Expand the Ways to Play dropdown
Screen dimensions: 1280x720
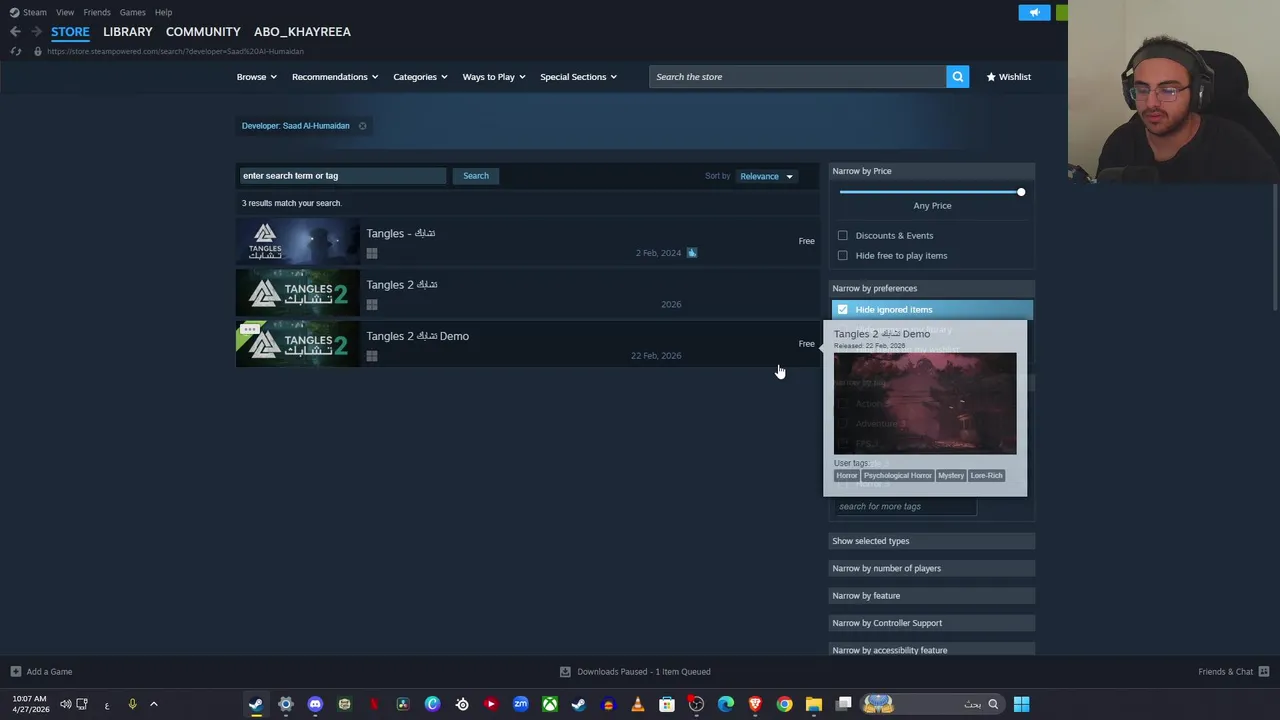[x=494, y=77]
